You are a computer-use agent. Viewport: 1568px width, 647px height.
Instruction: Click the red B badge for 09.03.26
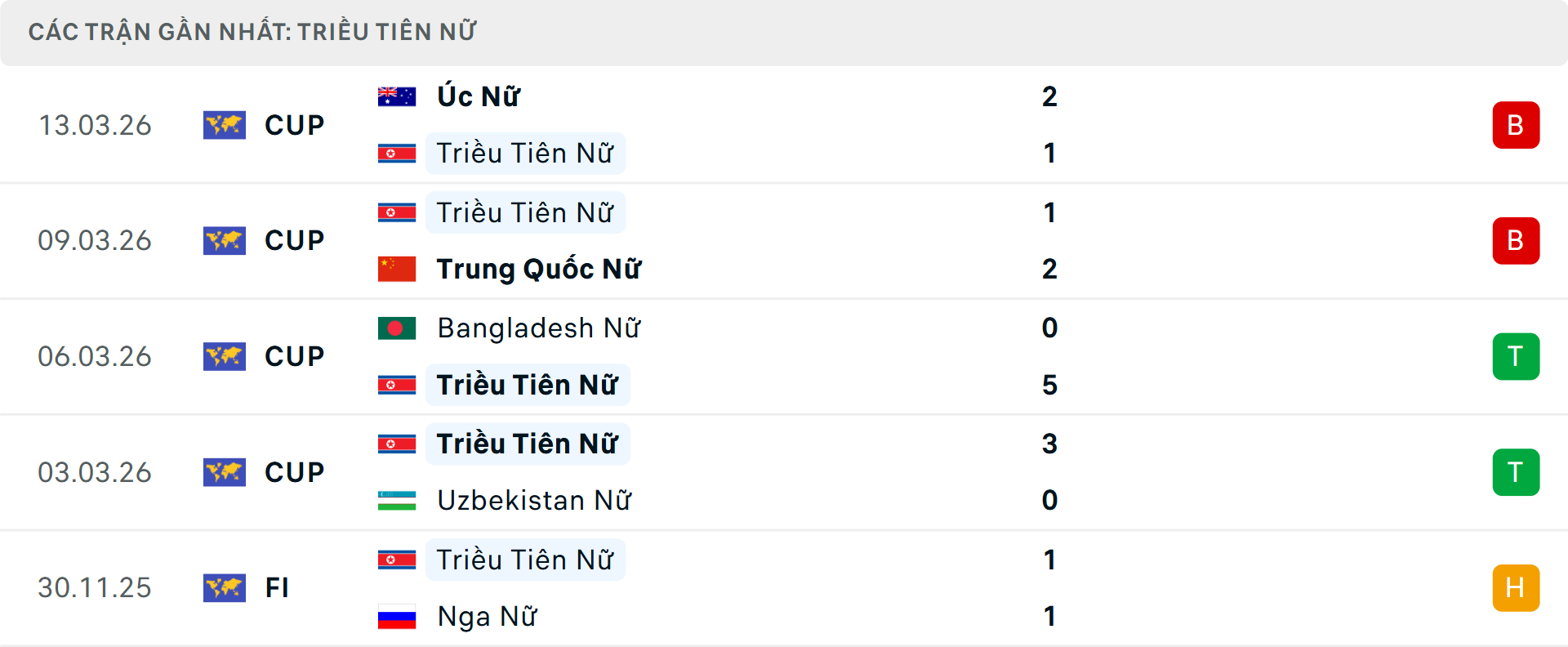click(1516, 241)
